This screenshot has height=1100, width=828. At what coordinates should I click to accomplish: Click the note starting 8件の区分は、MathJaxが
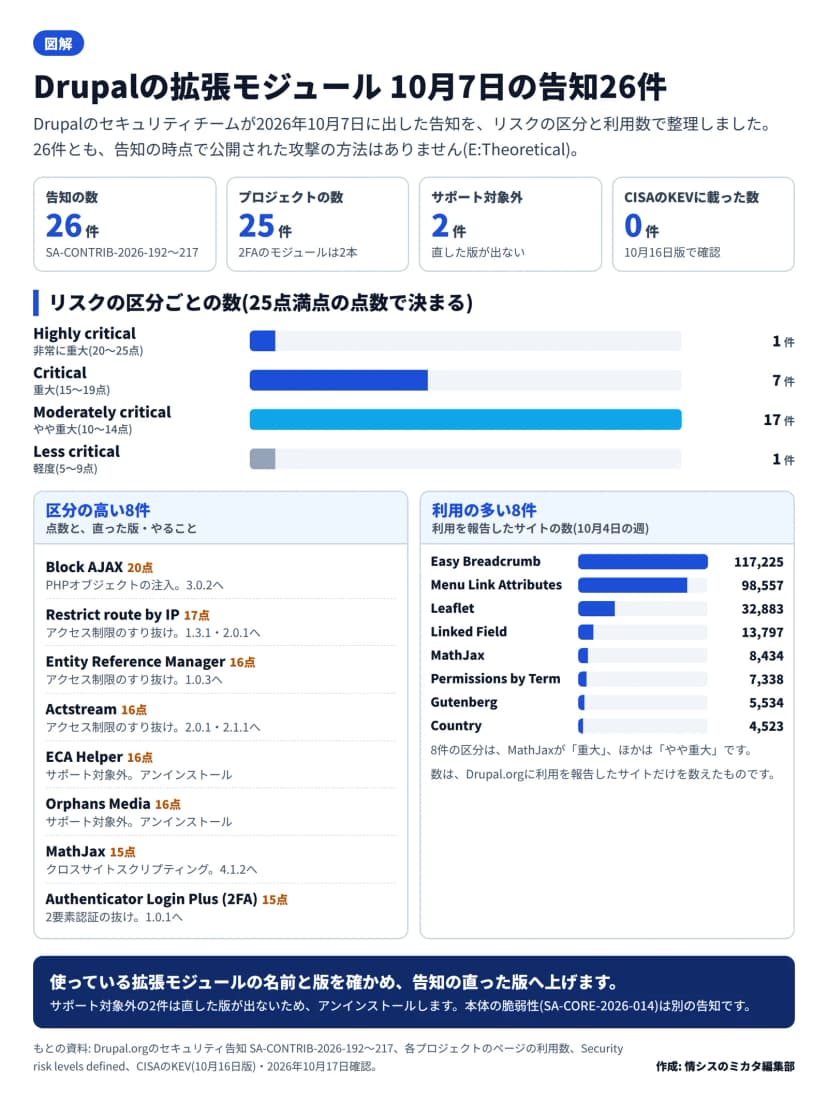pyautogui.click(x=593, y=751)
